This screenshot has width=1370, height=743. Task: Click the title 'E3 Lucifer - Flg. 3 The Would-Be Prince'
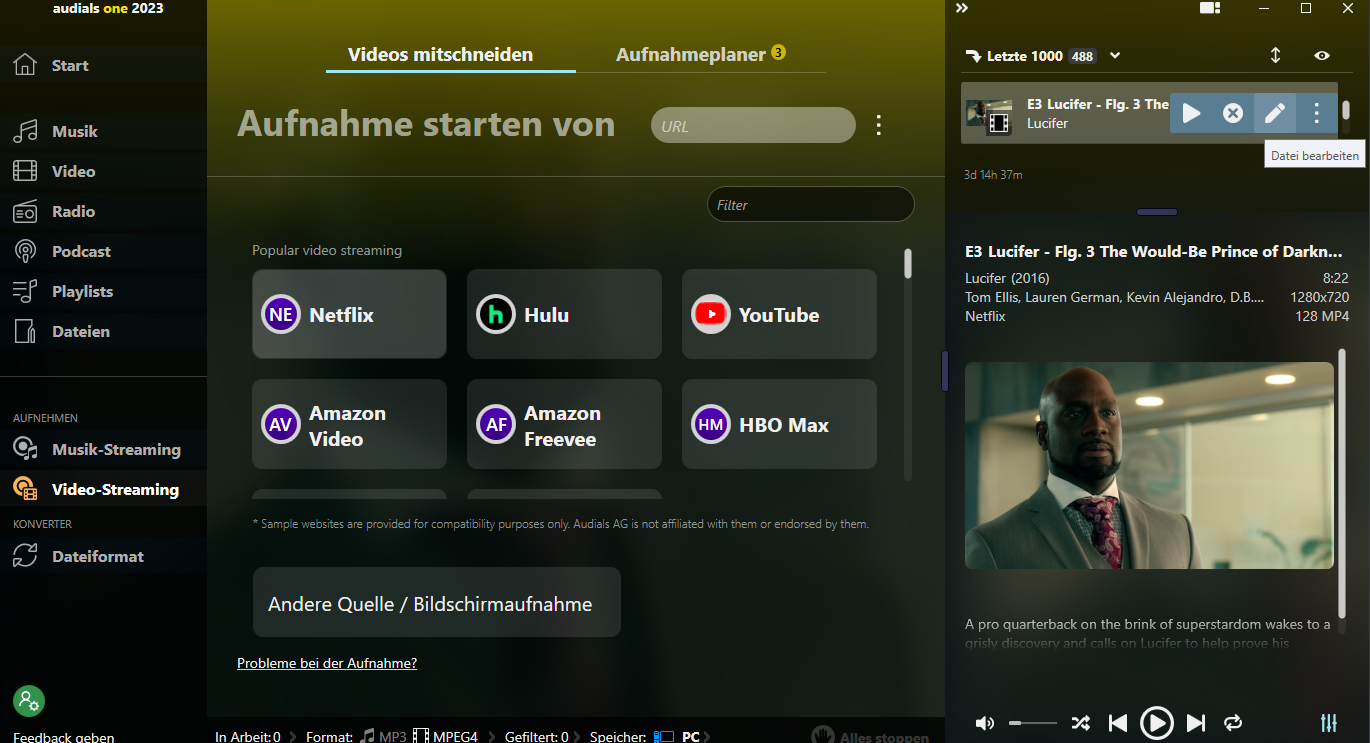pyautogui.click(x=1153, y=251)
